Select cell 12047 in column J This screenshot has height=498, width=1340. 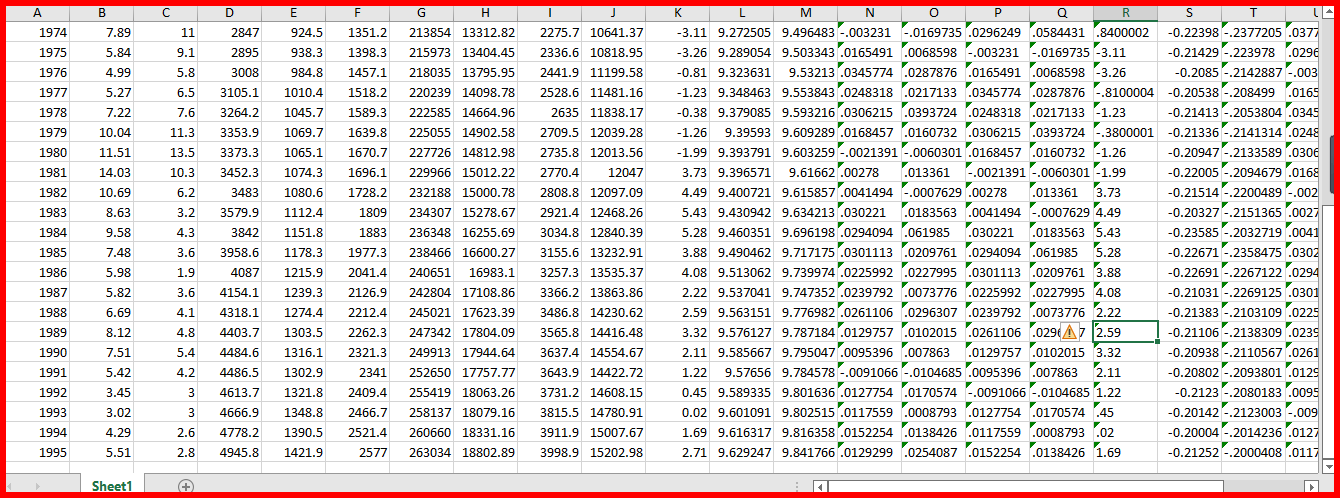tap(613, 173)
